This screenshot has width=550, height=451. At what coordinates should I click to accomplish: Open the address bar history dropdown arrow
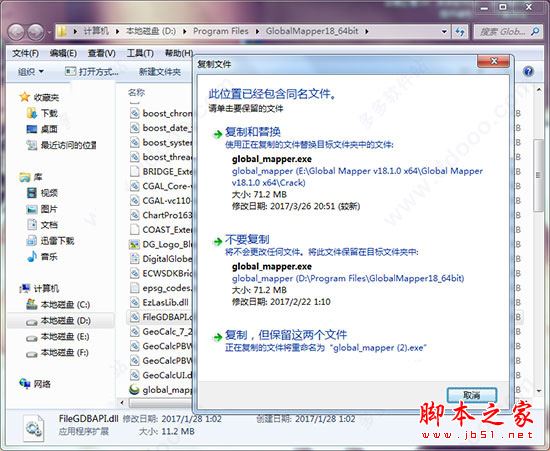coord(444,32)
